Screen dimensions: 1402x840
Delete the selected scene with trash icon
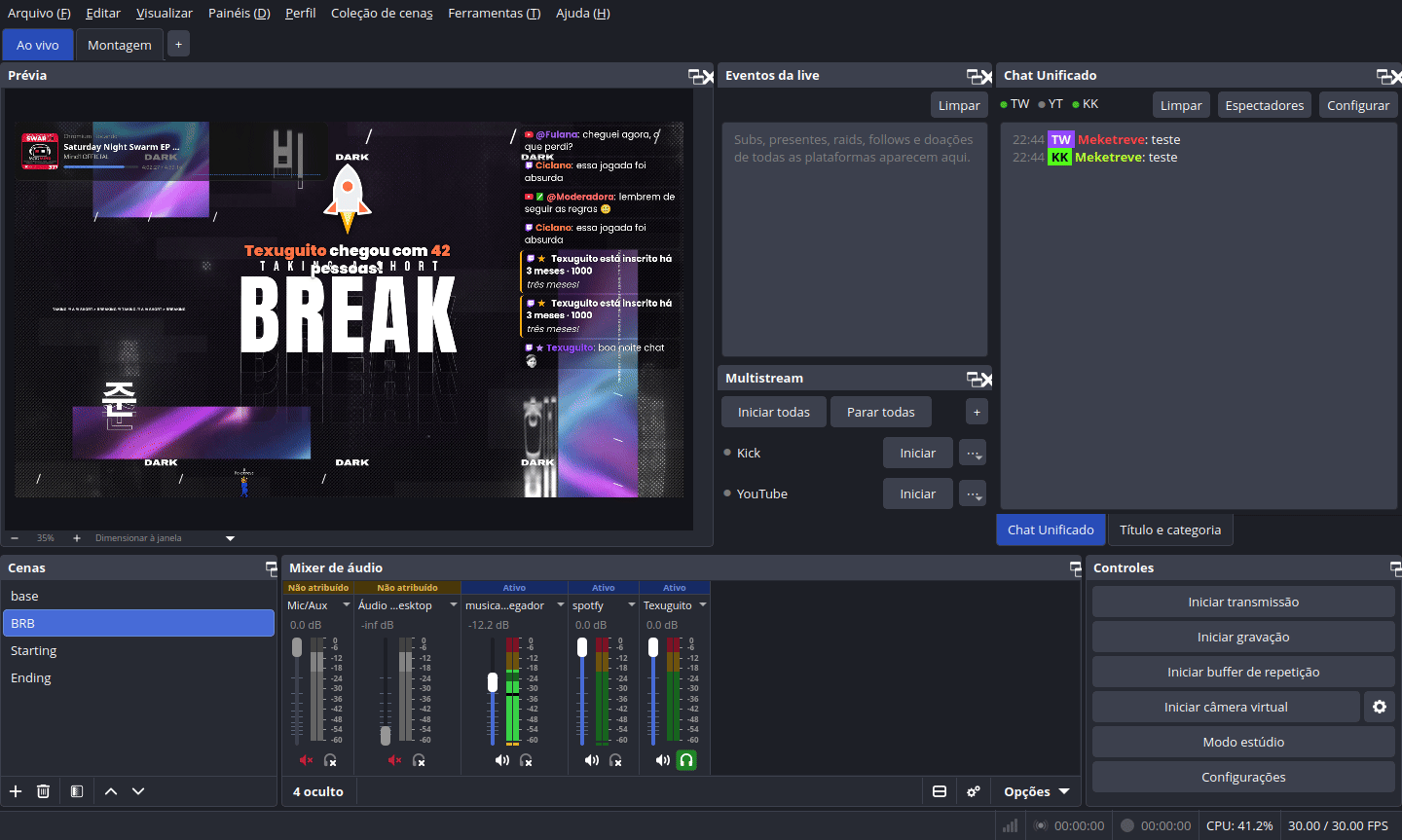pos(43,791)
